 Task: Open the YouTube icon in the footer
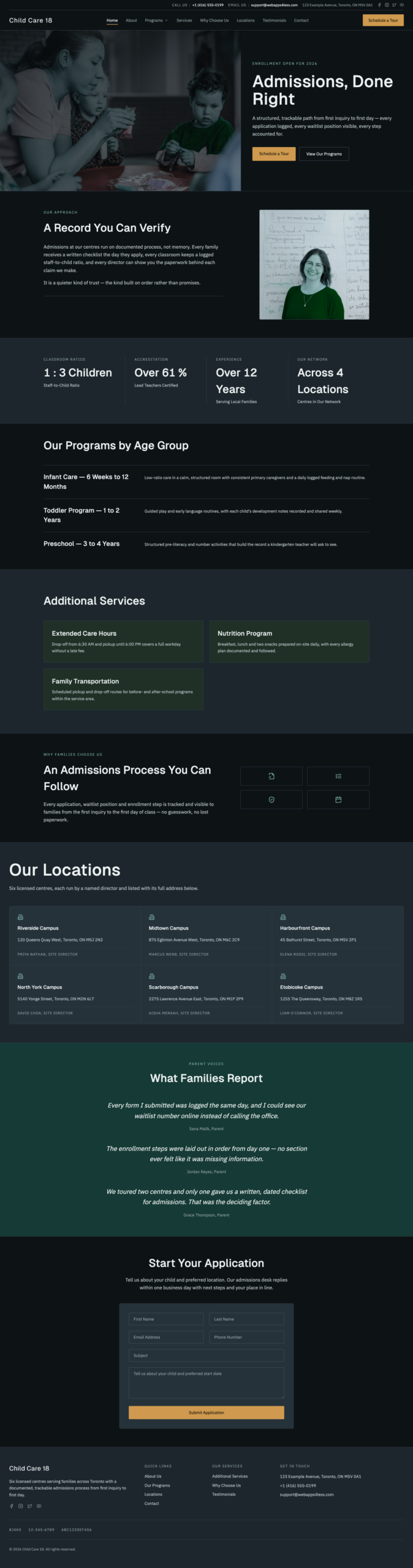pyautogui.click(x=39, y=1506)
